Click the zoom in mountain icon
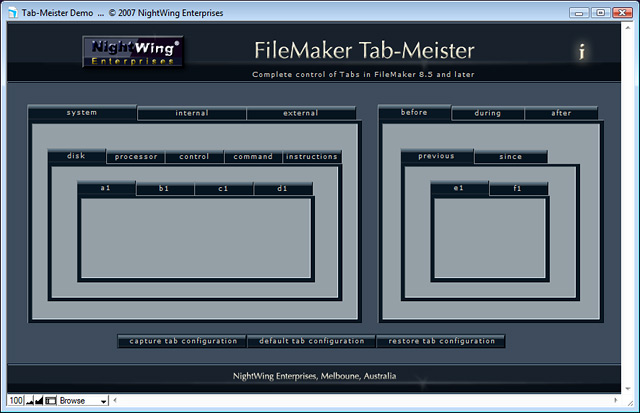Screen dimensions: 640x413 39,401
